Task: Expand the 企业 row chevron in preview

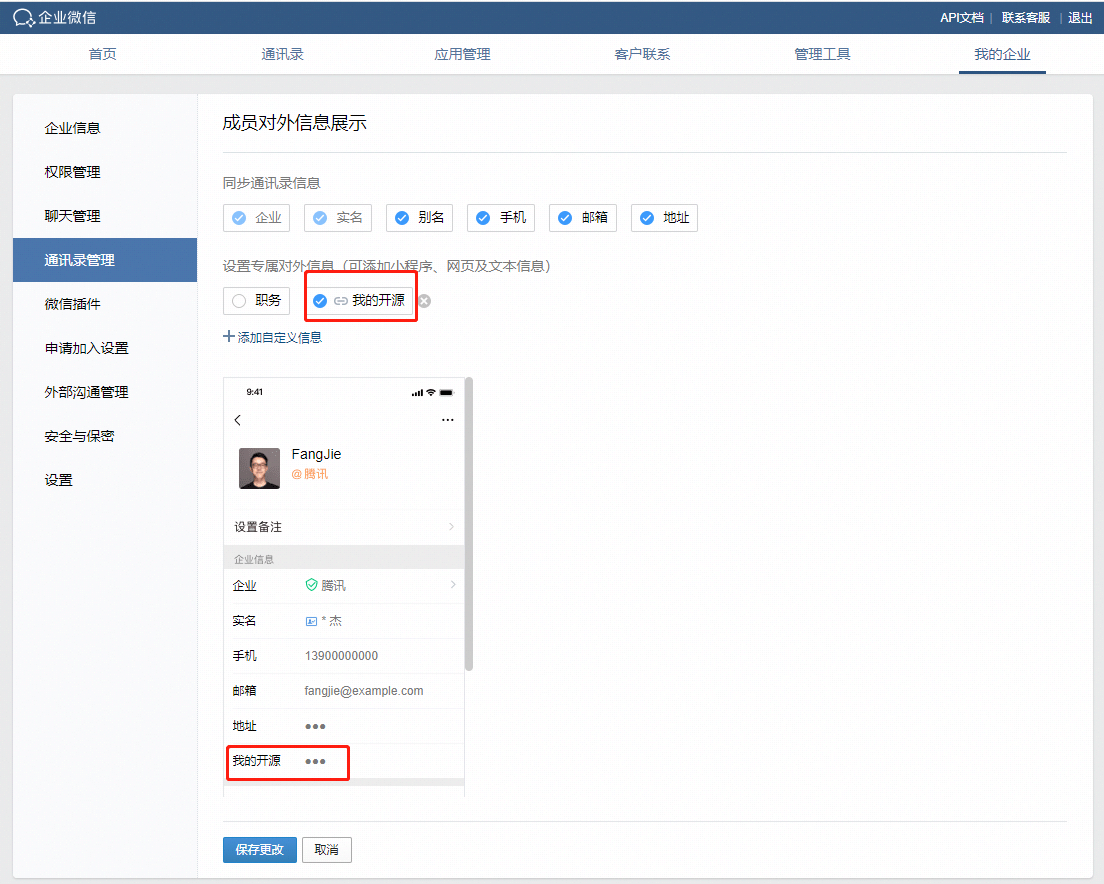Action: [x=453, y=585]
